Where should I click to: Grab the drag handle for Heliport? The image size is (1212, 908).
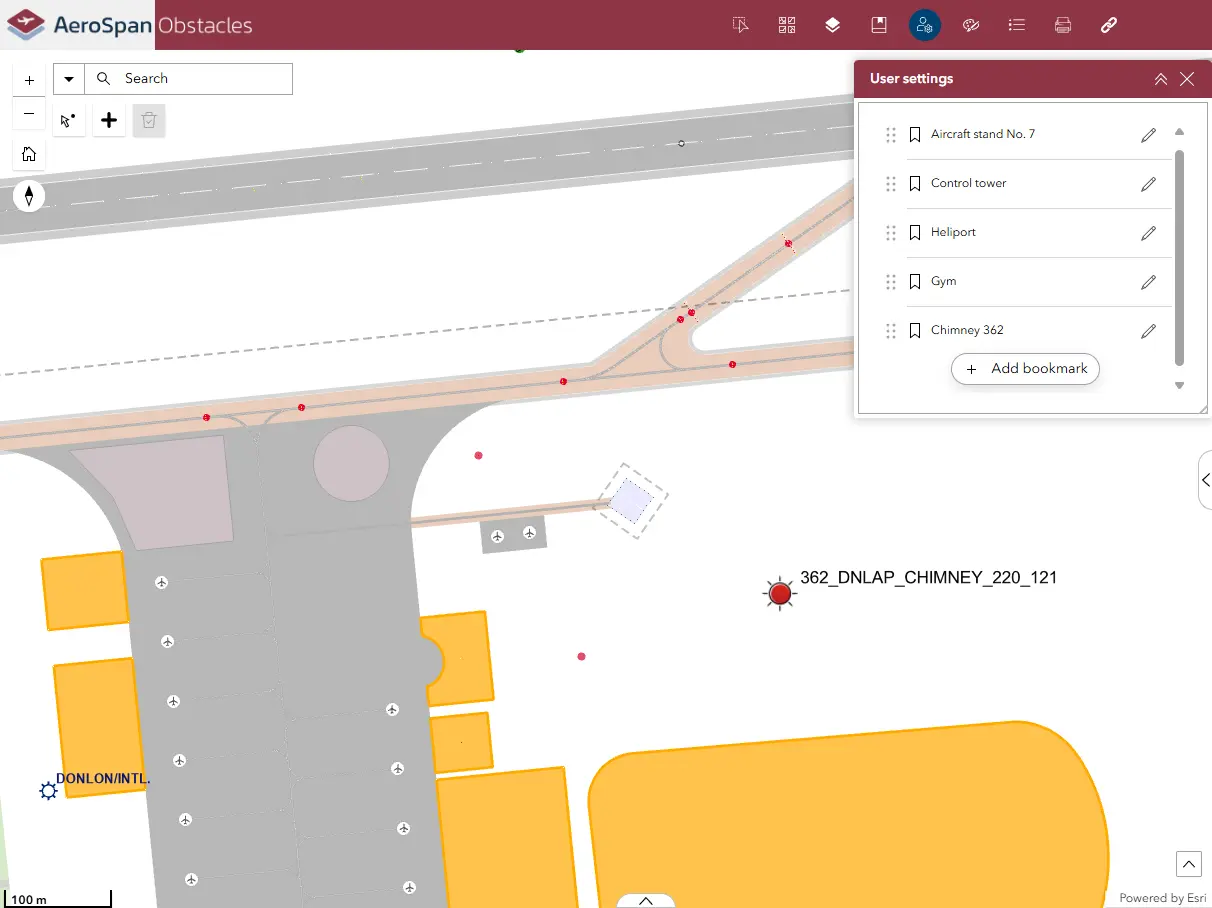point(891,233)
